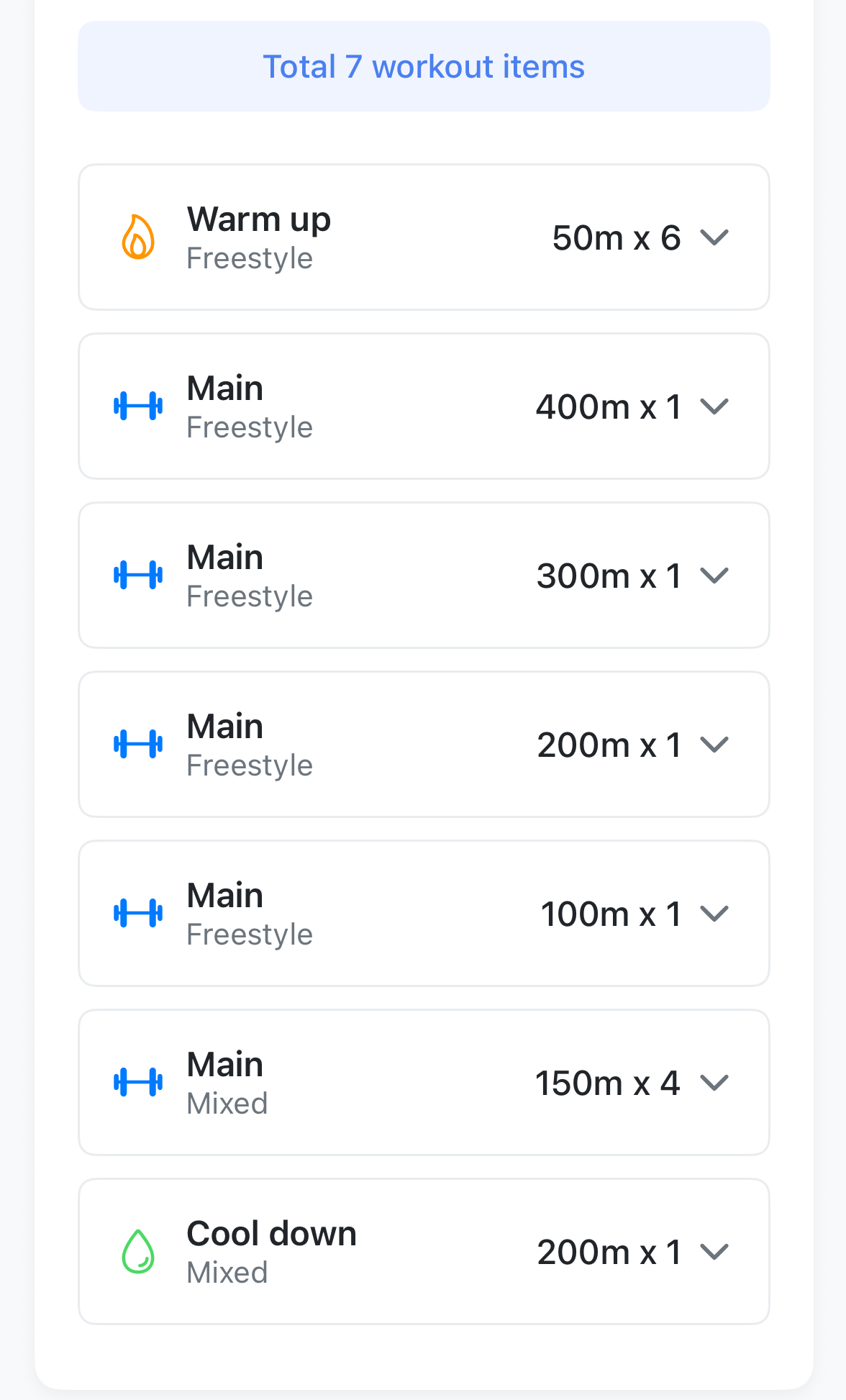Expand the Warm up 50m x 6 chevron

(x=714, y=237)
